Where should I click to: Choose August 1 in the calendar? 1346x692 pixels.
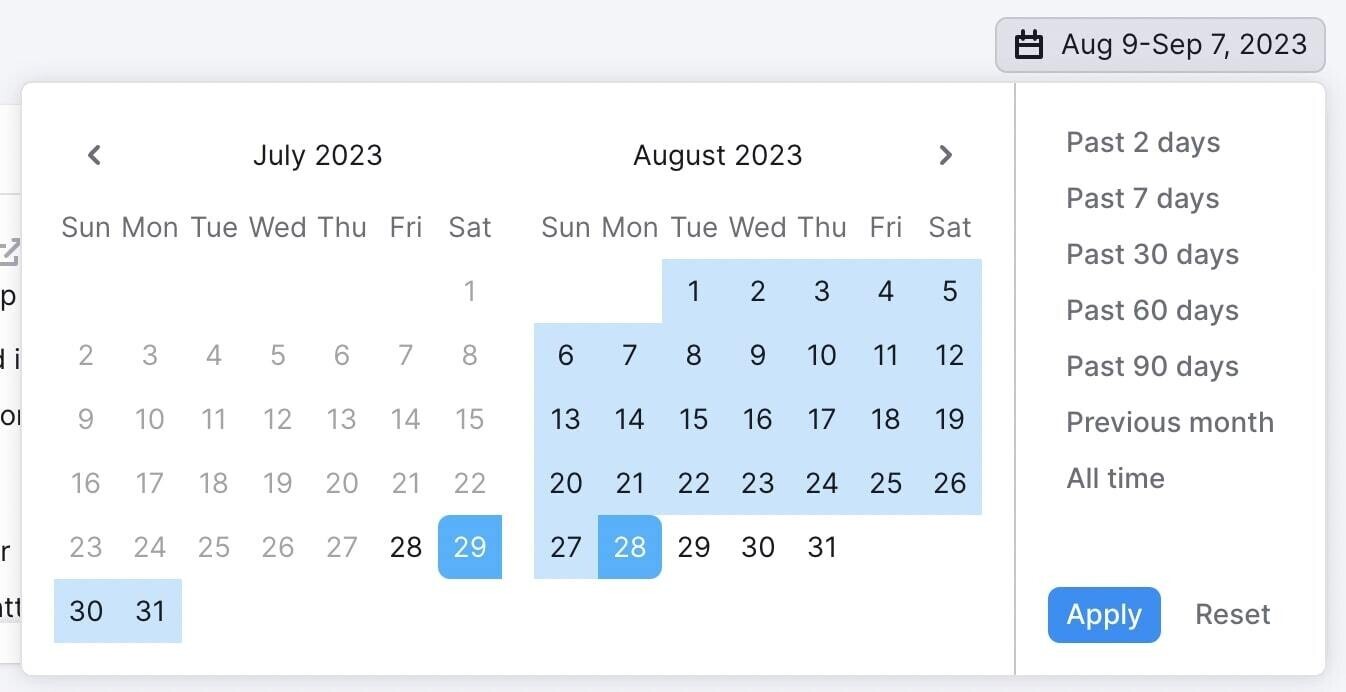coord(694,291)
